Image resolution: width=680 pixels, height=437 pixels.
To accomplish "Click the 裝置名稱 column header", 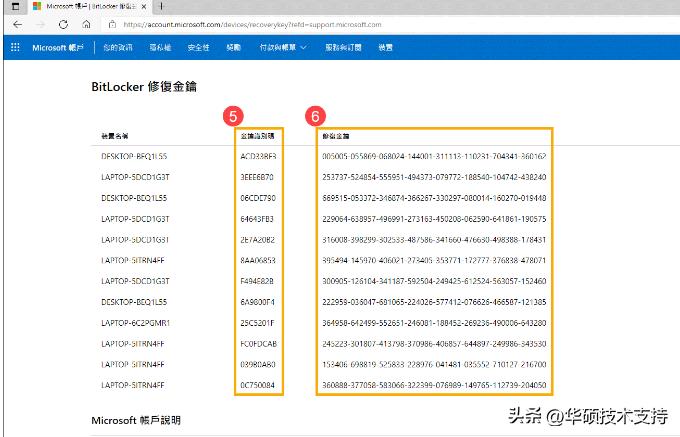I will click(114, 136).
